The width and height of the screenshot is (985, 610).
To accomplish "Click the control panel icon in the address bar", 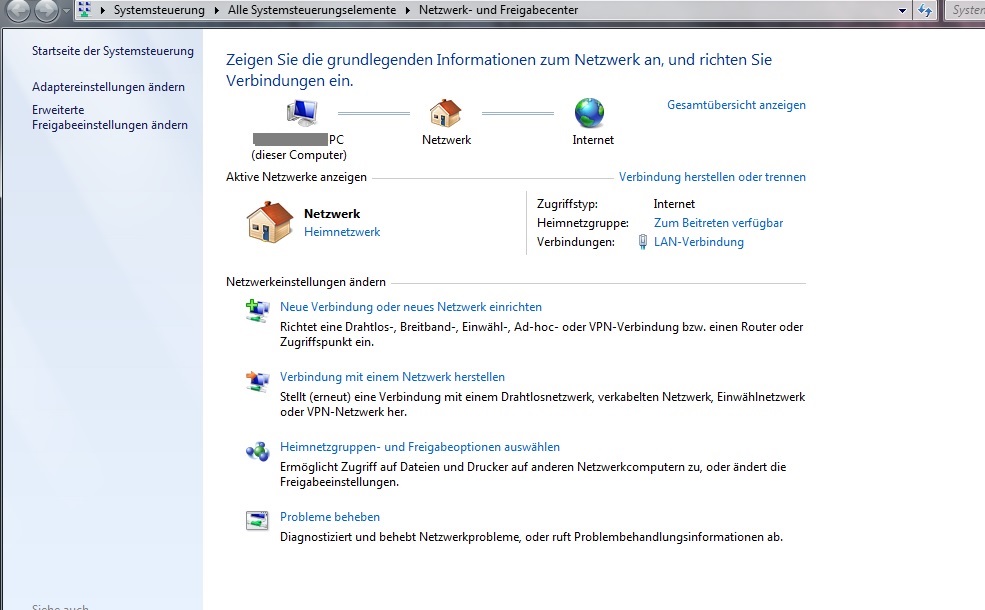I will [x=85, y=9].
